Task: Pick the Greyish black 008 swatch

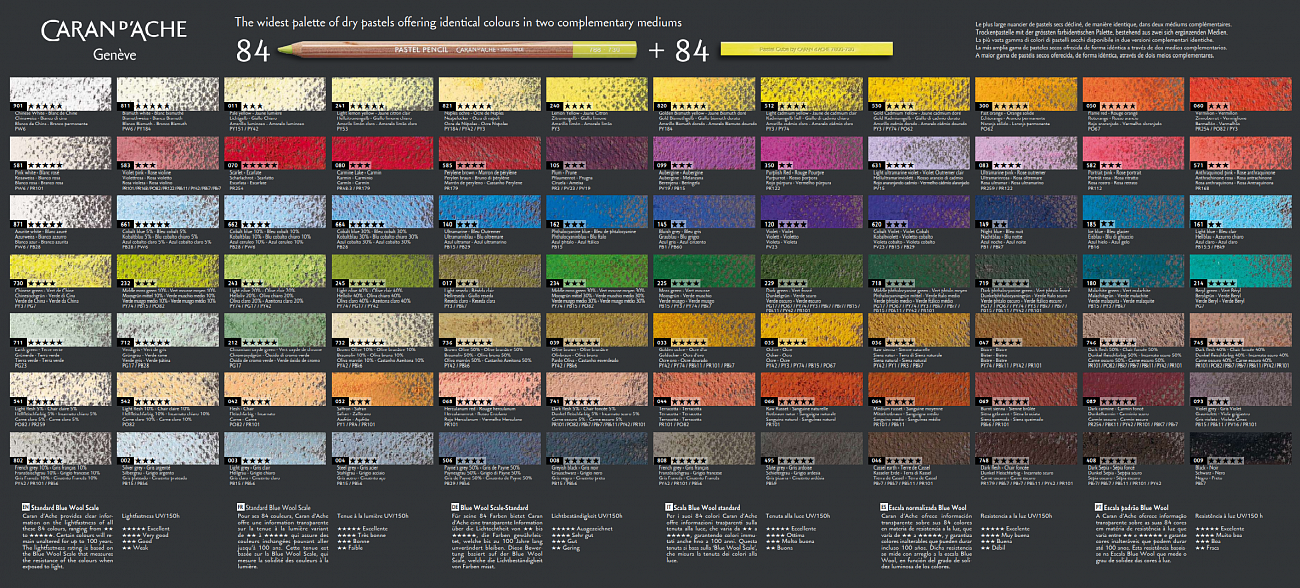Action: [598, 447]
